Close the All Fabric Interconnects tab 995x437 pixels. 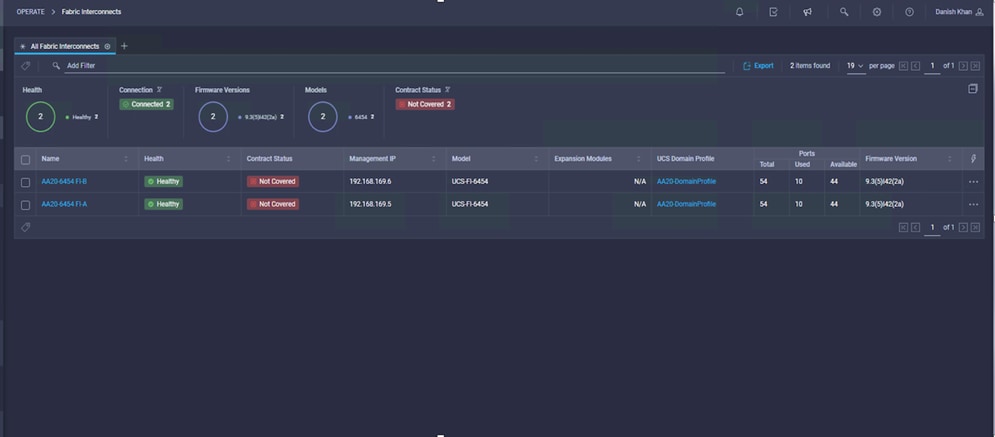tap(107, 46)
